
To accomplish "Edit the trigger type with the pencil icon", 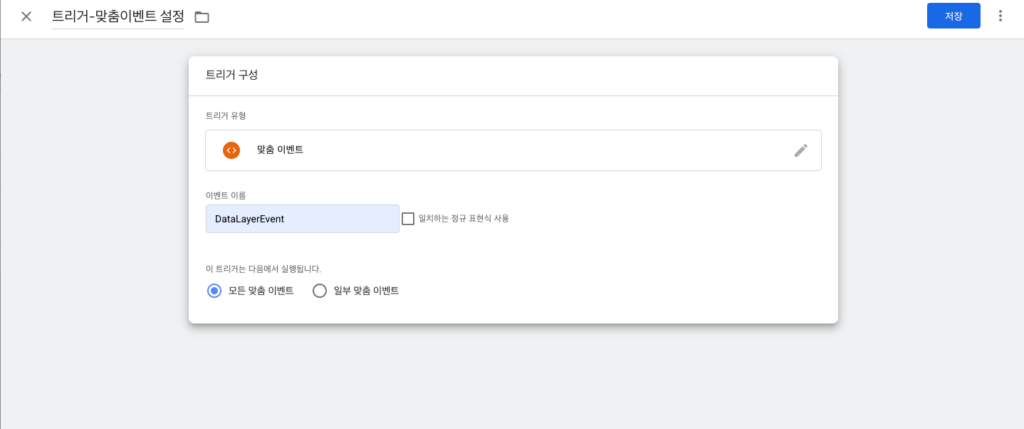I will [801, 150].
